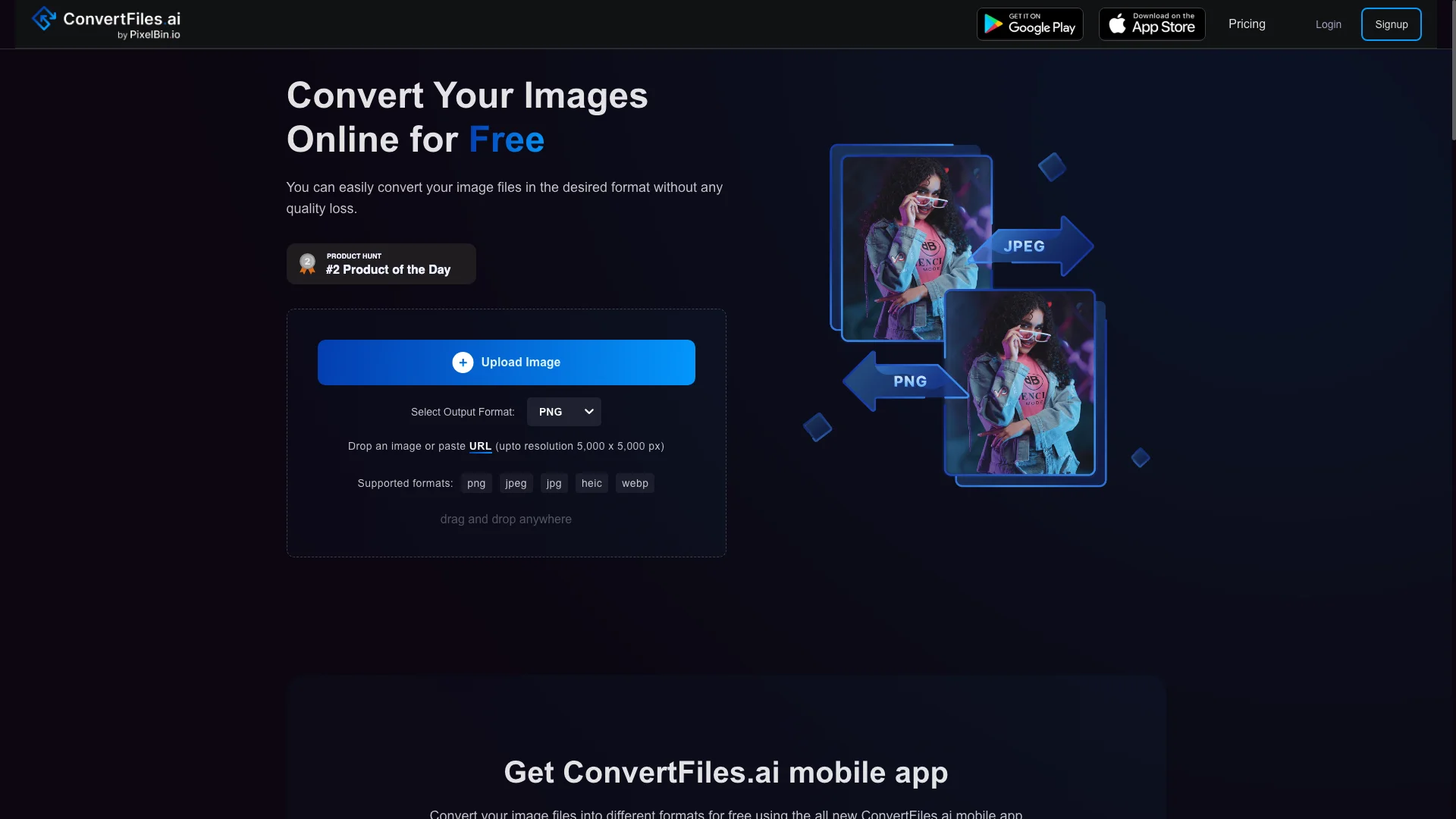Image resolution: width=1456 pixels, height=819 pixels.
Task: Click the Upload Image button
Action: (506, 362)
